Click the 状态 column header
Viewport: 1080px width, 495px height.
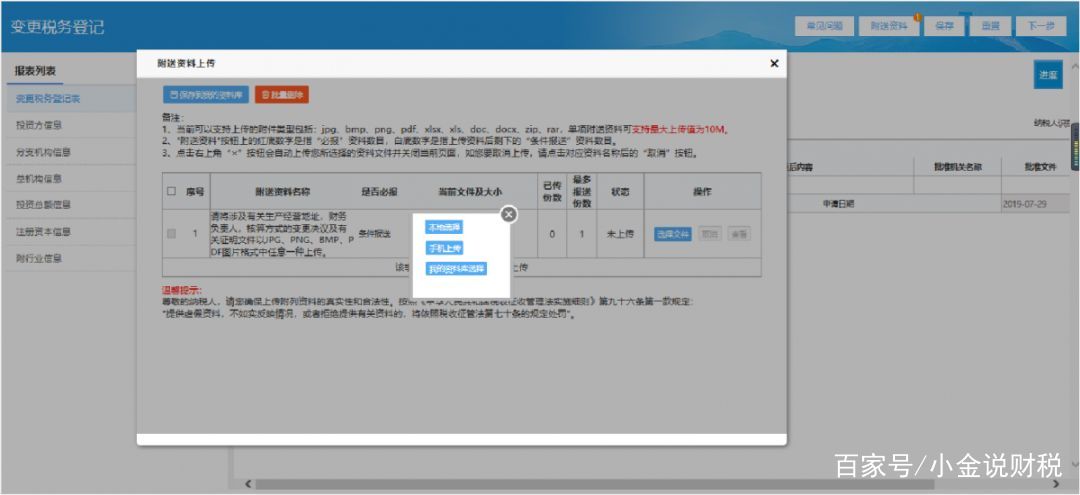620,191
